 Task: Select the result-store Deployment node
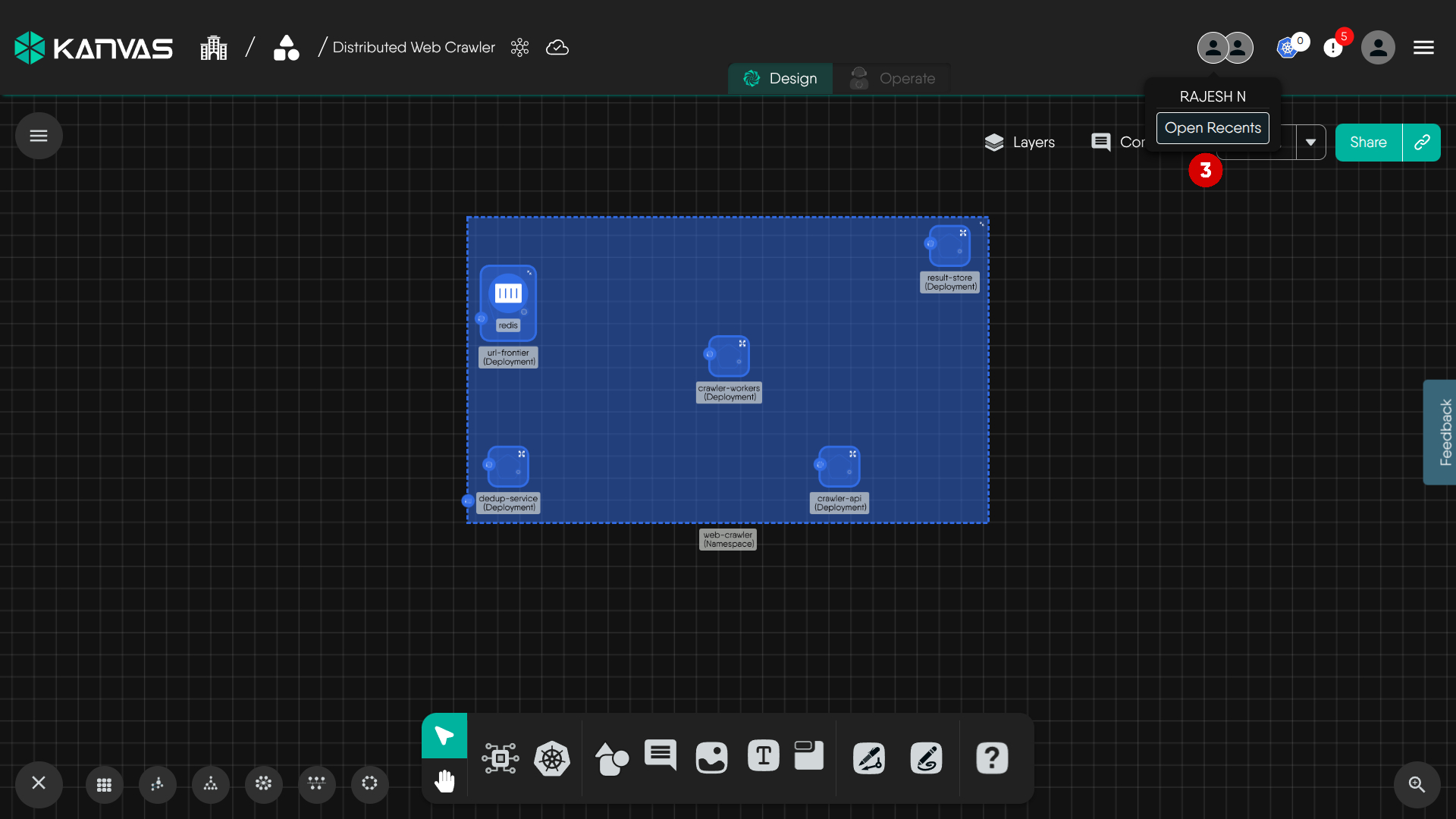click(949, 246)
